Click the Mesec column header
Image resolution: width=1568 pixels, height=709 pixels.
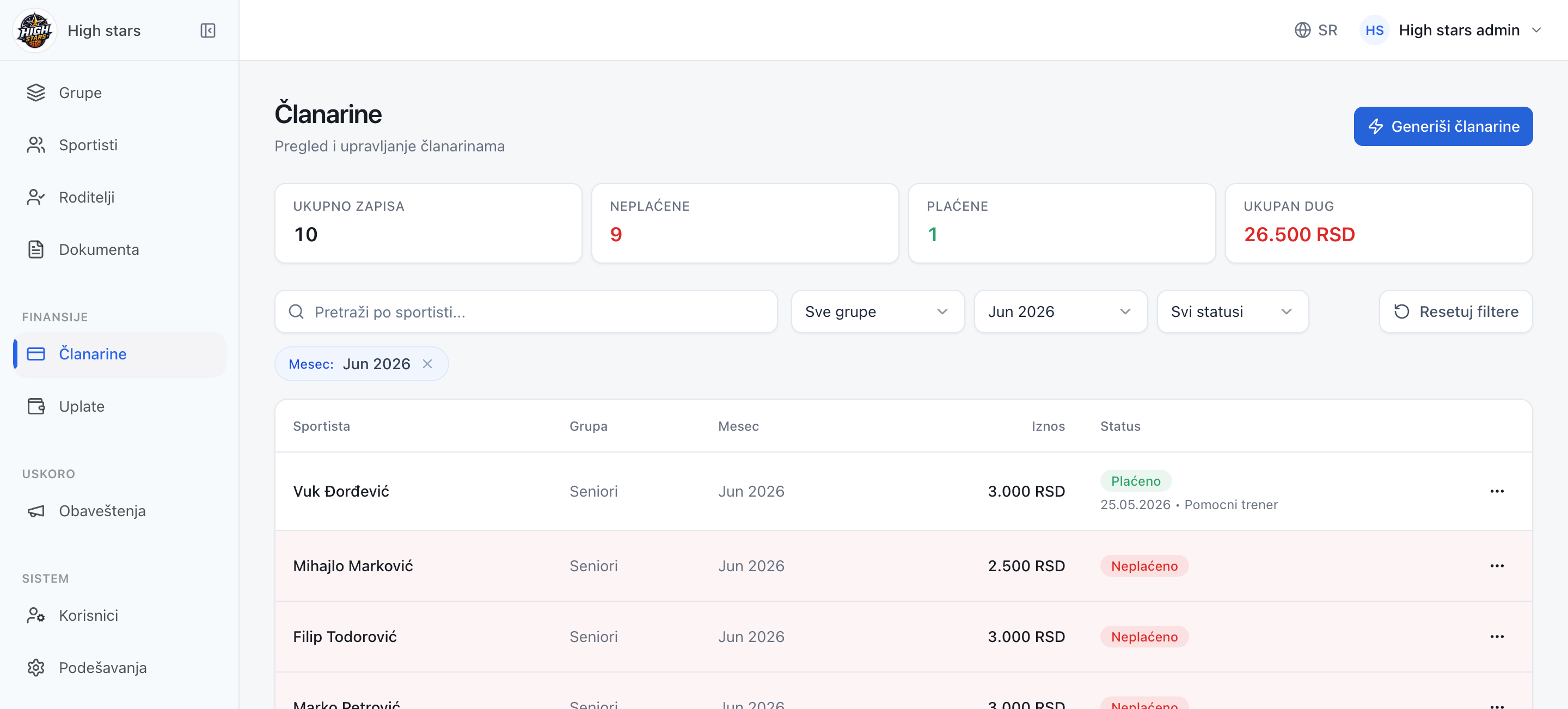pos(738,426)
